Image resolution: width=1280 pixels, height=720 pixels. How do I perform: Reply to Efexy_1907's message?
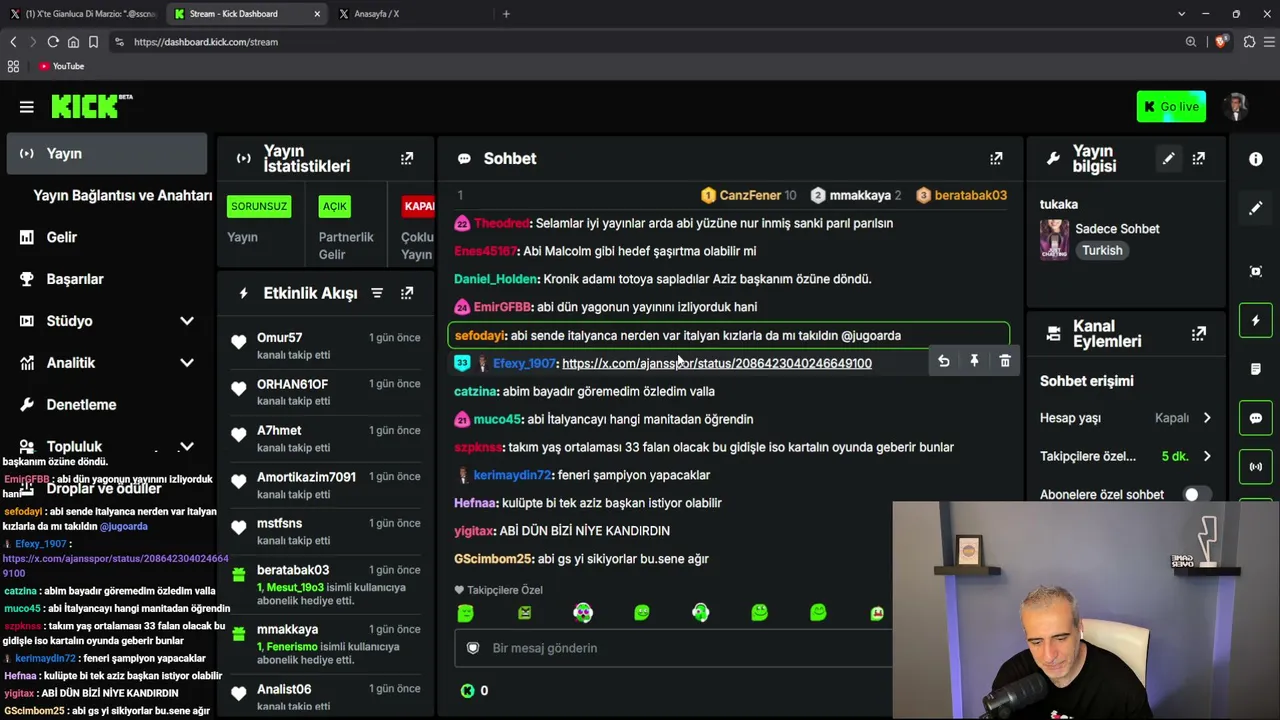pos(943,362)
